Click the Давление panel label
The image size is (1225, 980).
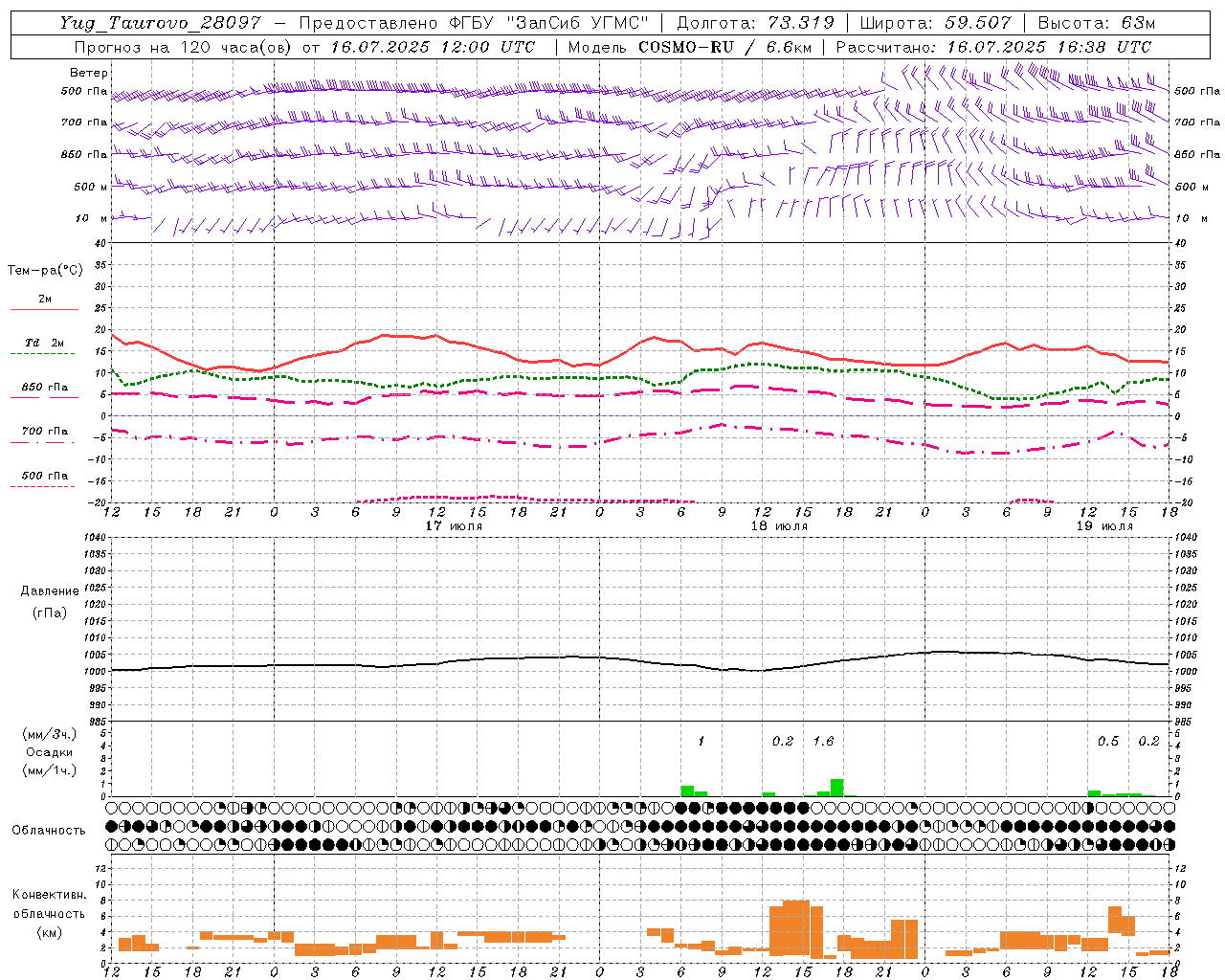tap(49, 591)
